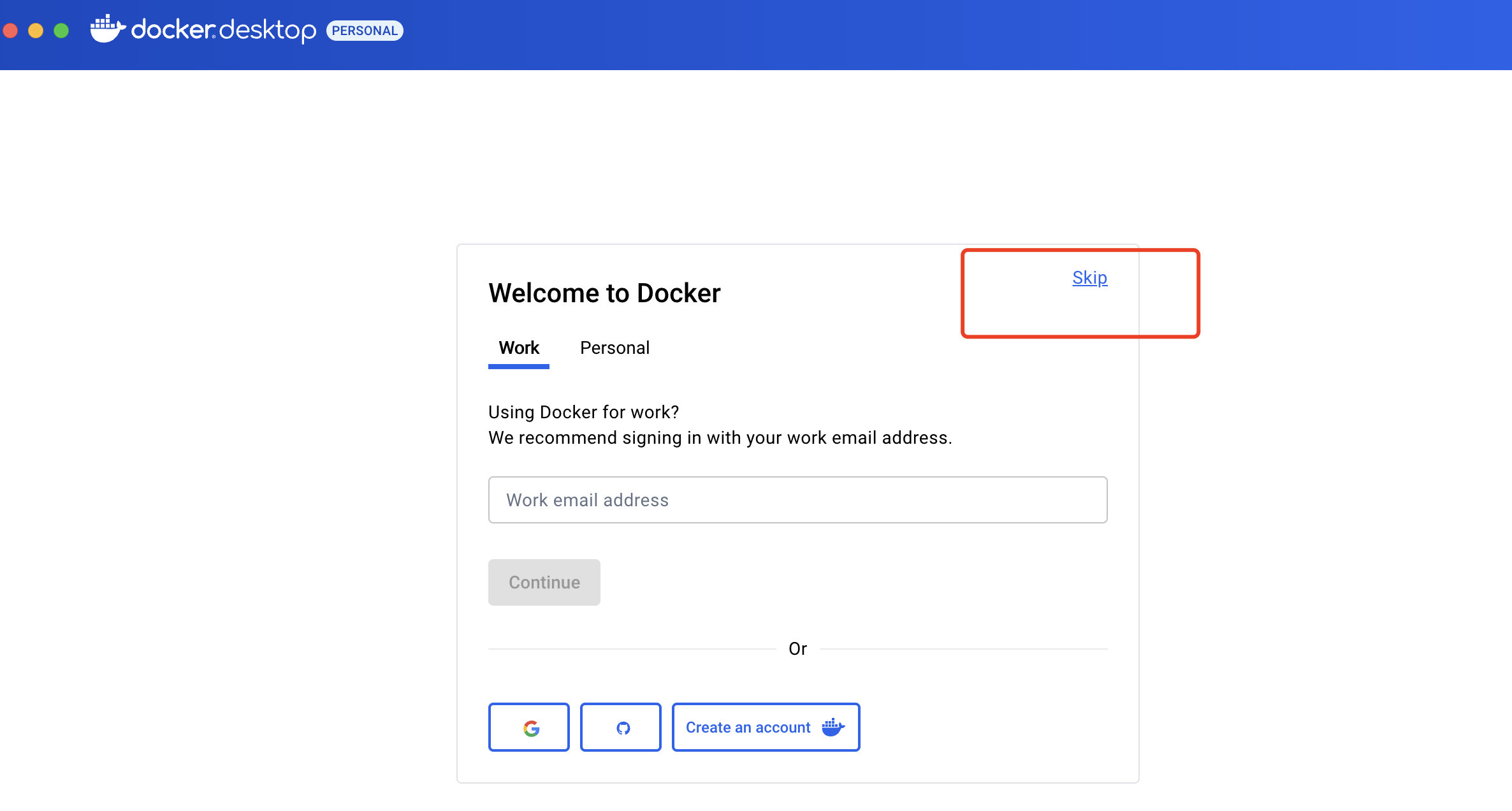Click empty area of blue title bar
The image size is (1512, 811).
click(x=892, y=35)
